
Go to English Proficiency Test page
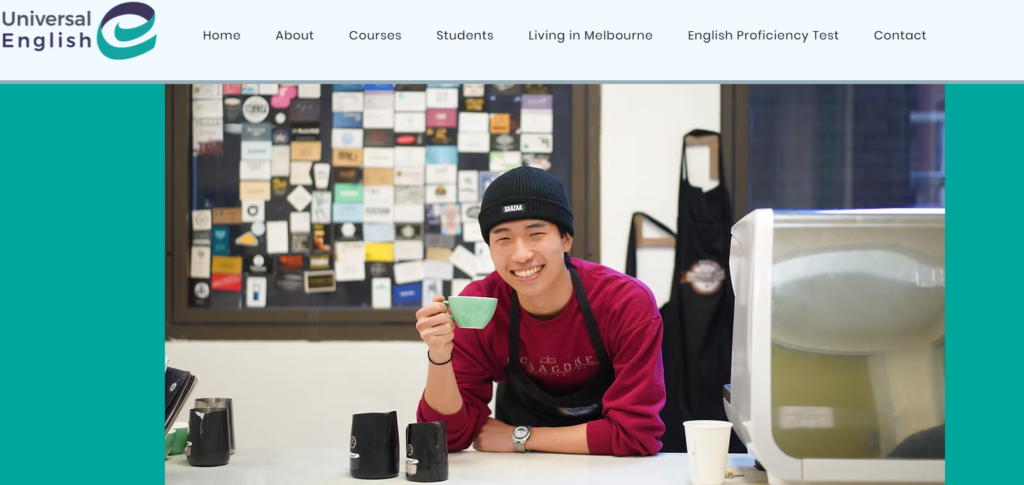pos(763,35)
